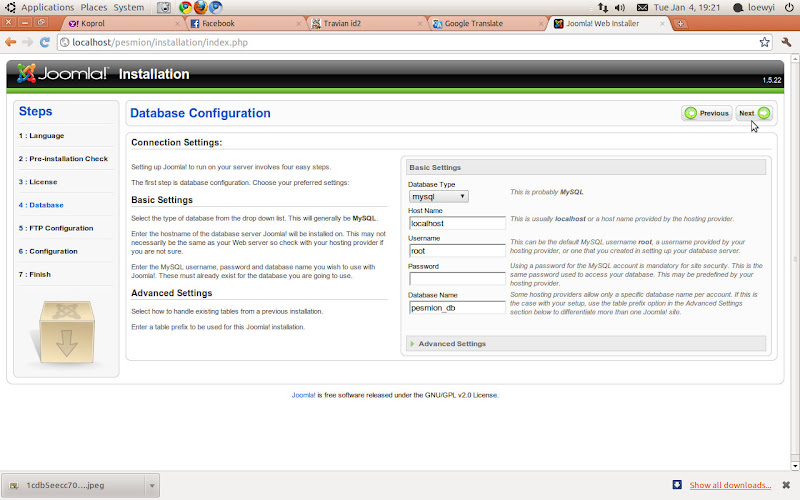The width and height of the screenshot is (800, 500).
Task: Click step '3 : License'
Action: (x=38, y=182)
